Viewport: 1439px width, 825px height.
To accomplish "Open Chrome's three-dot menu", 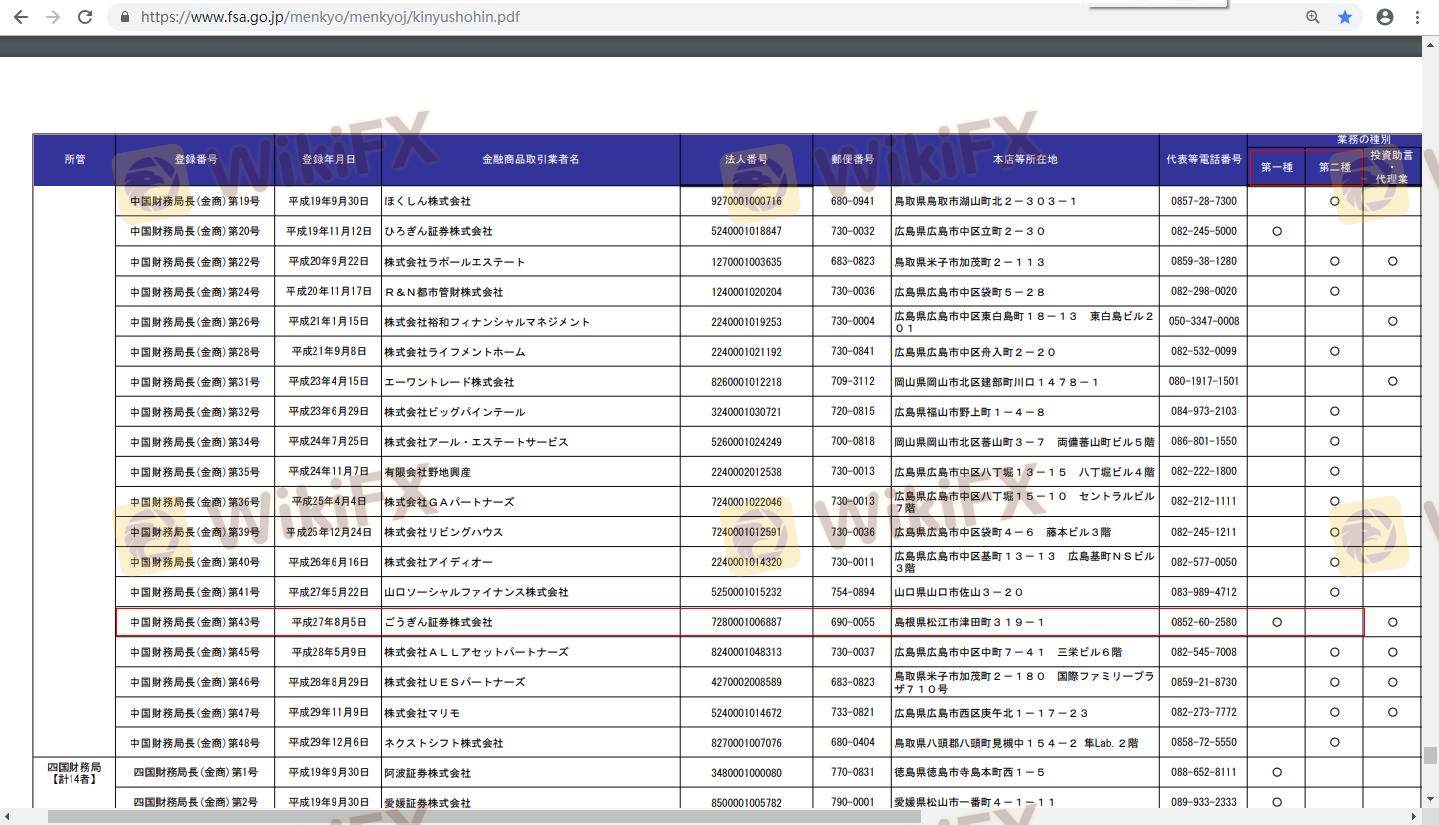I will click(1418, 17).
